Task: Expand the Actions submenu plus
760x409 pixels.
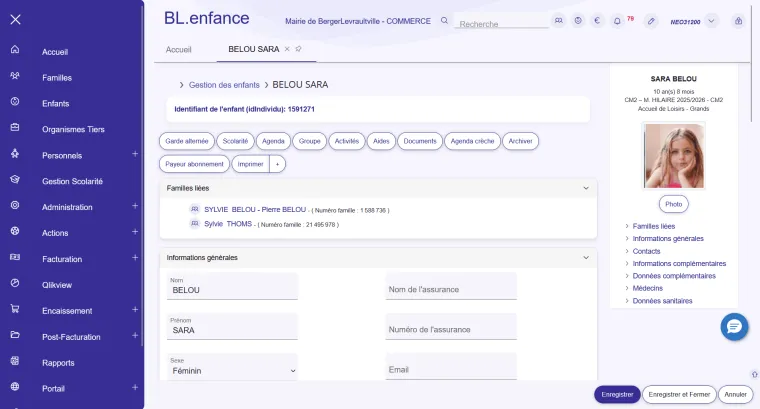Action: tap(135, 232)
